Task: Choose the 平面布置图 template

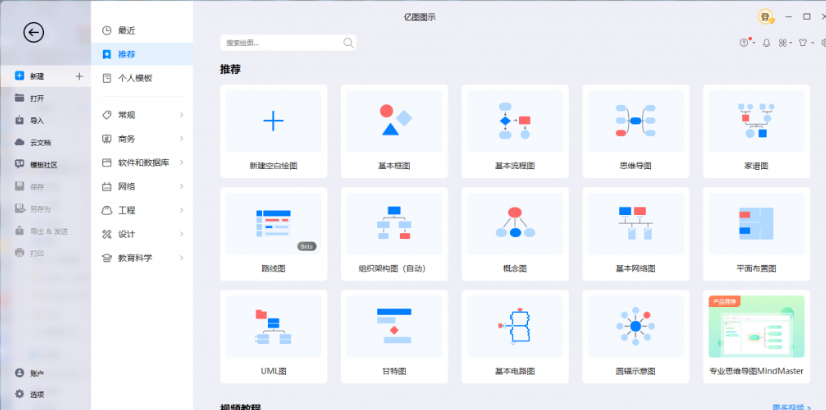Action: [756, 234]
